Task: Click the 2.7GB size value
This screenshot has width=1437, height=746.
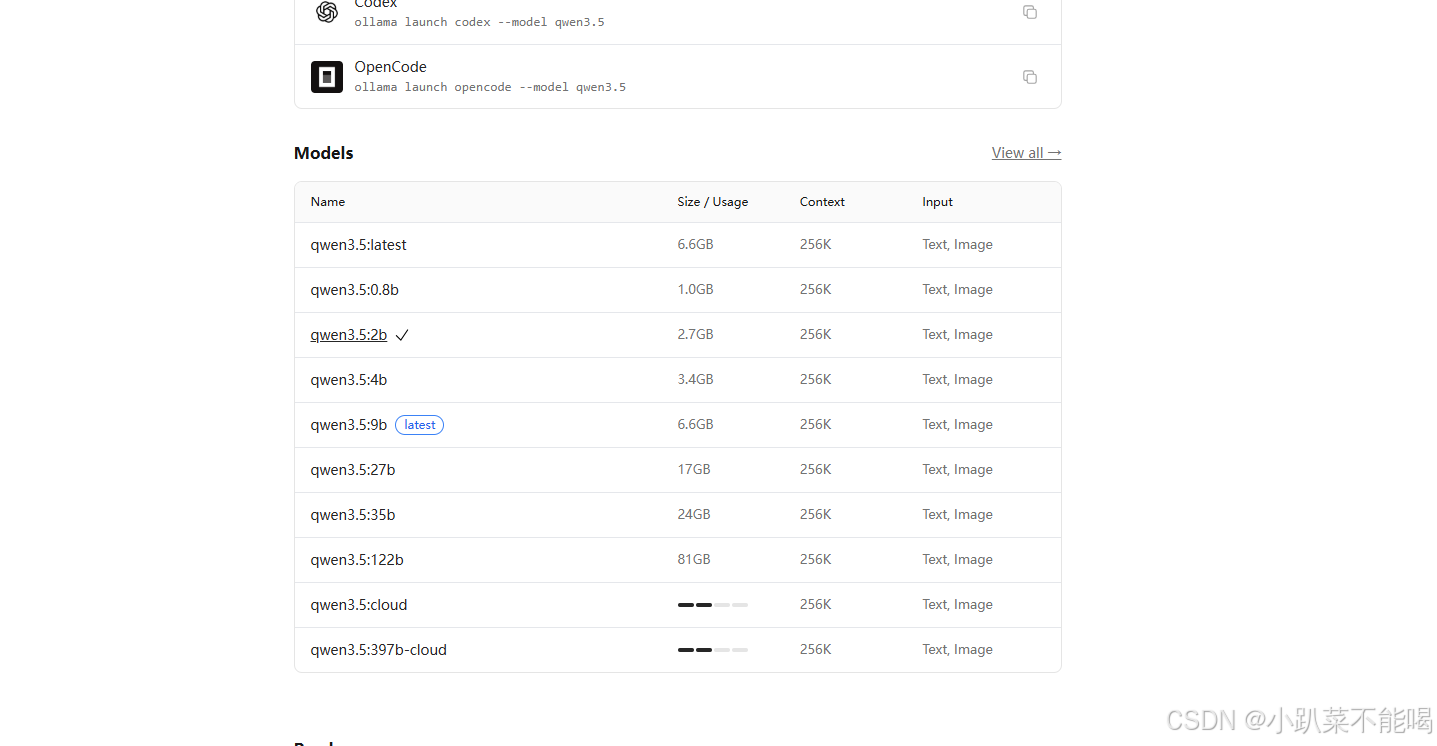Action: tap(696, 335)
